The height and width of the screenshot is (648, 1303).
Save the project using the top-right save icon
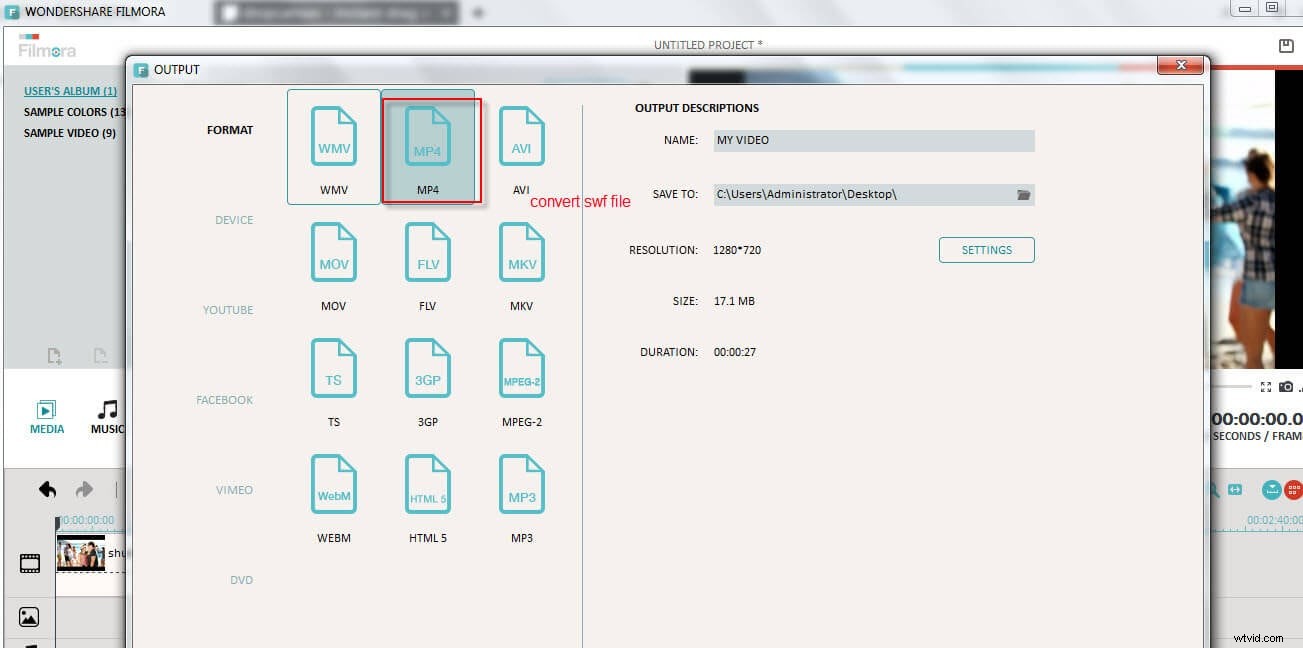1285,45
